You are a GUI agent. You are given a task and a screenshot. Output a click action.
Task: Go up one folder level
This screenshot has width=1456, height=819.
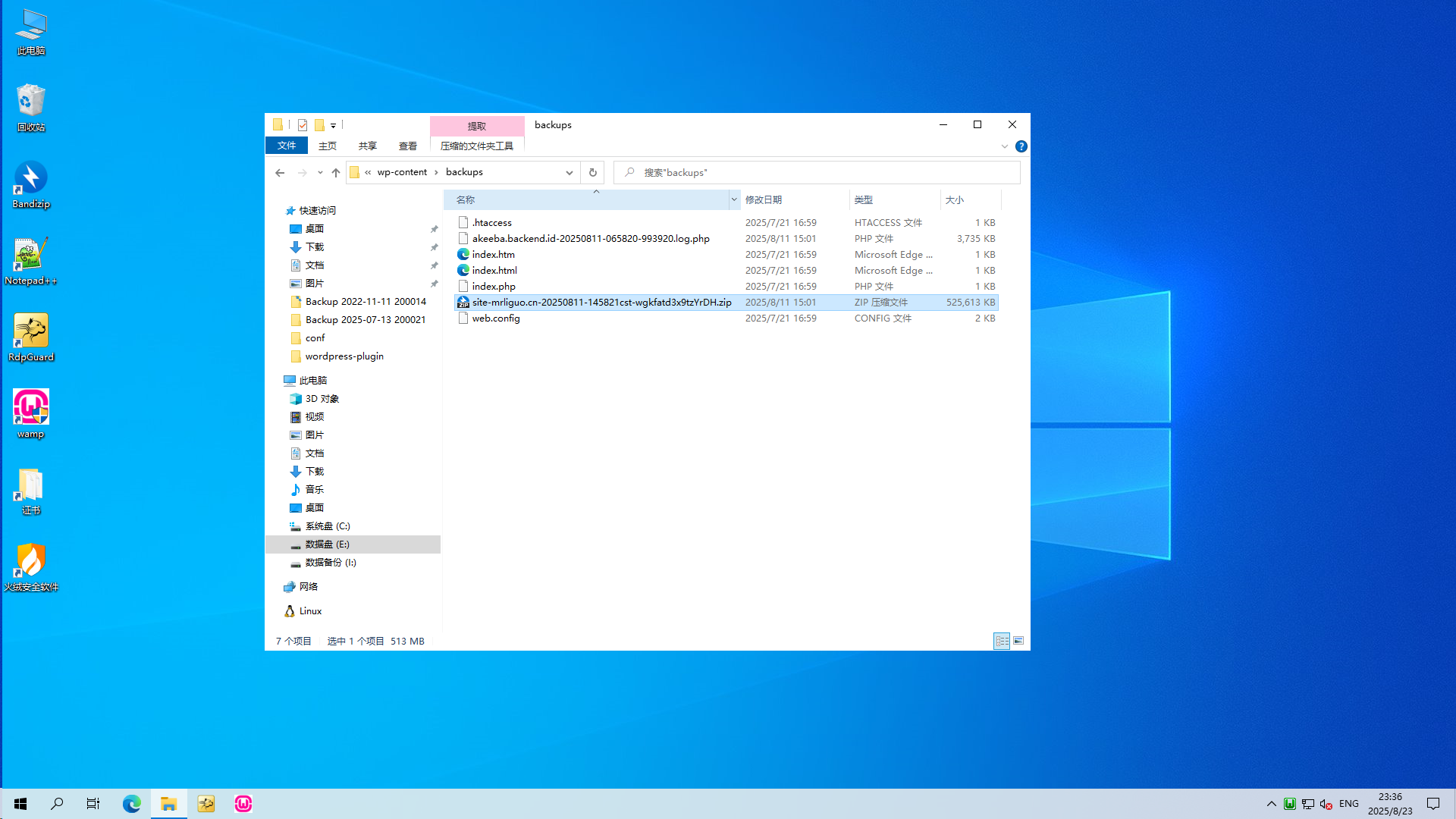click(x=336, y=173)
